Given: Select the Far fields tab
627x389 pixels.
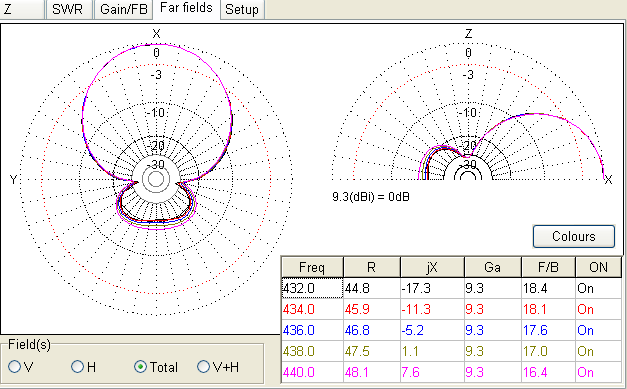Looking at the screenshot, I should point(186,9).
